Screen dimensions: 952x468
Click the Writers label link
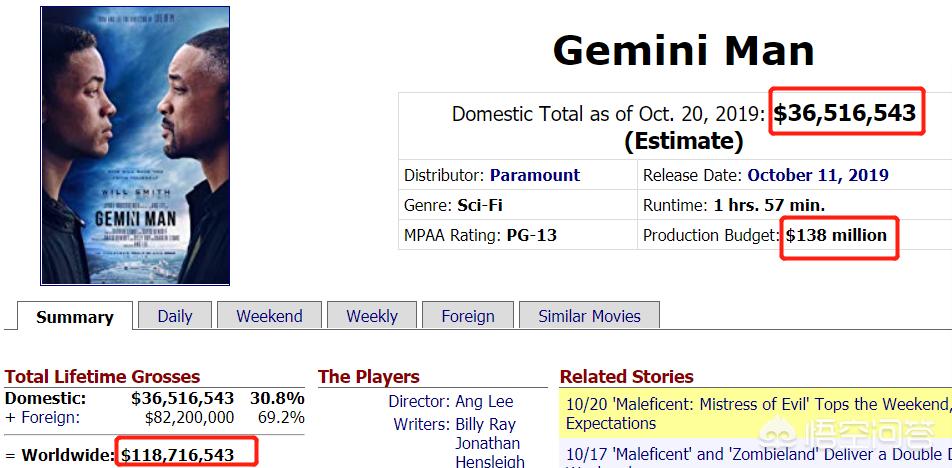tap(421, 424)
